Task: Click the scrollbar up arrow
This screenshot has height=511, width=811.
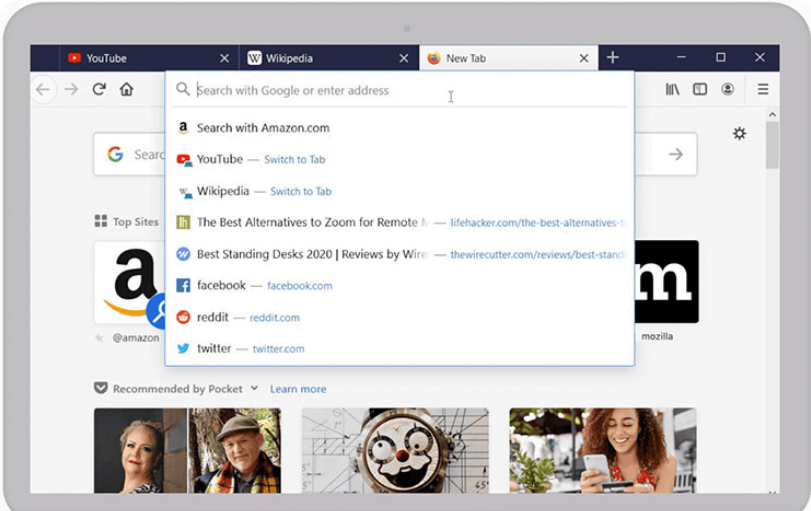Action: (x=772, y=114)
